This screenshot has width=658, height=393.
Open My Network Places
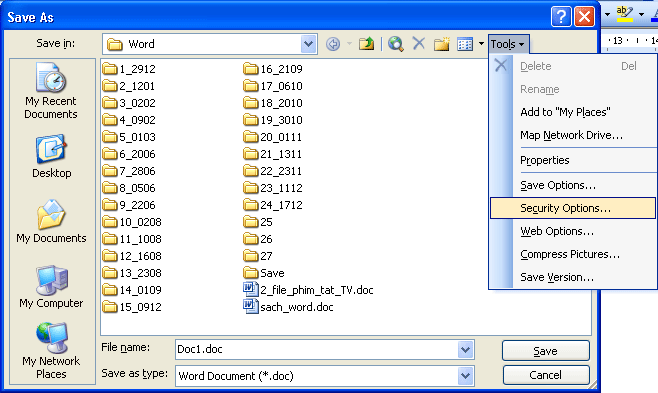(x=51, y=351)
